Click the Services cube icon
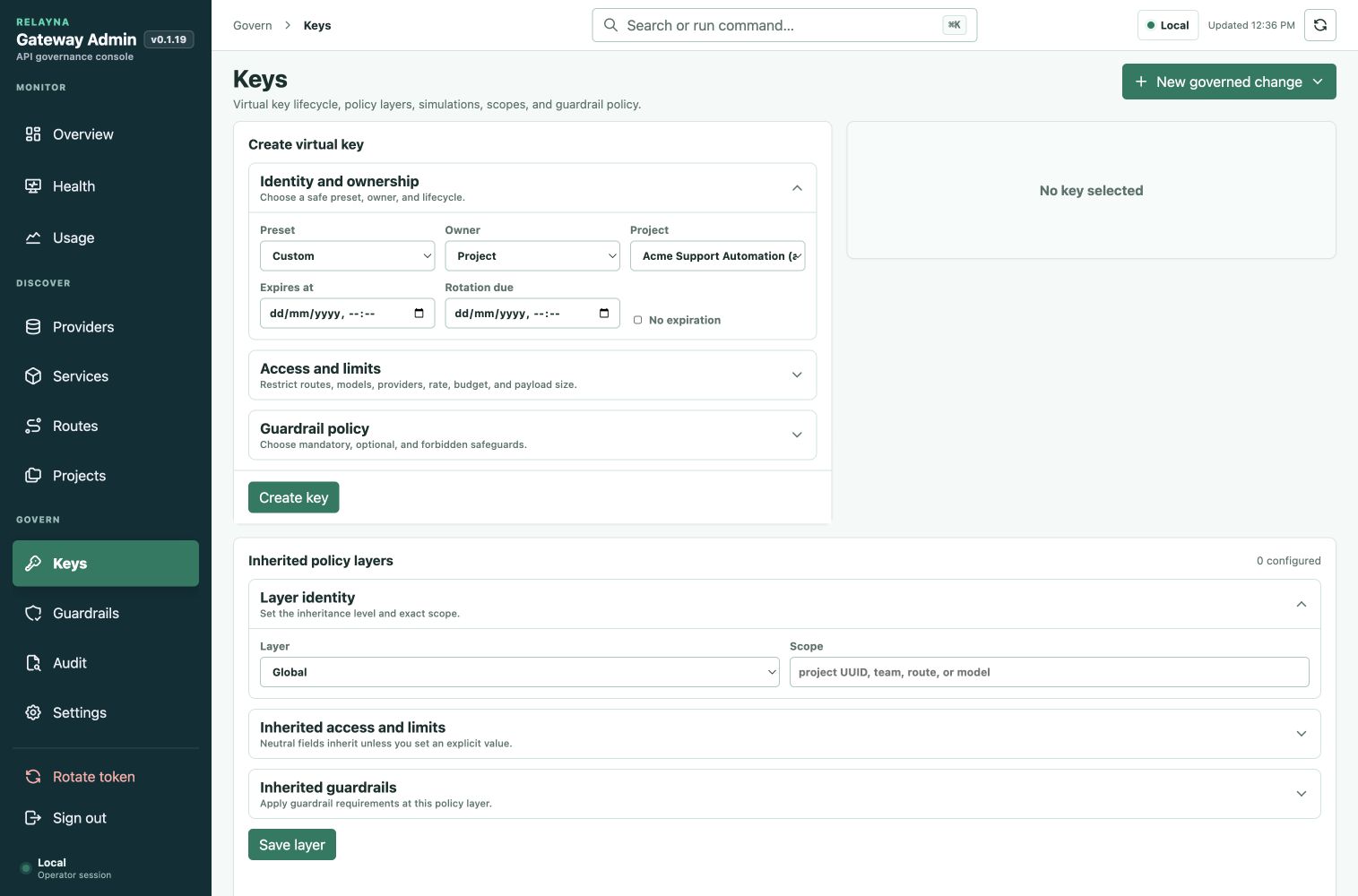 click(33, 376)
